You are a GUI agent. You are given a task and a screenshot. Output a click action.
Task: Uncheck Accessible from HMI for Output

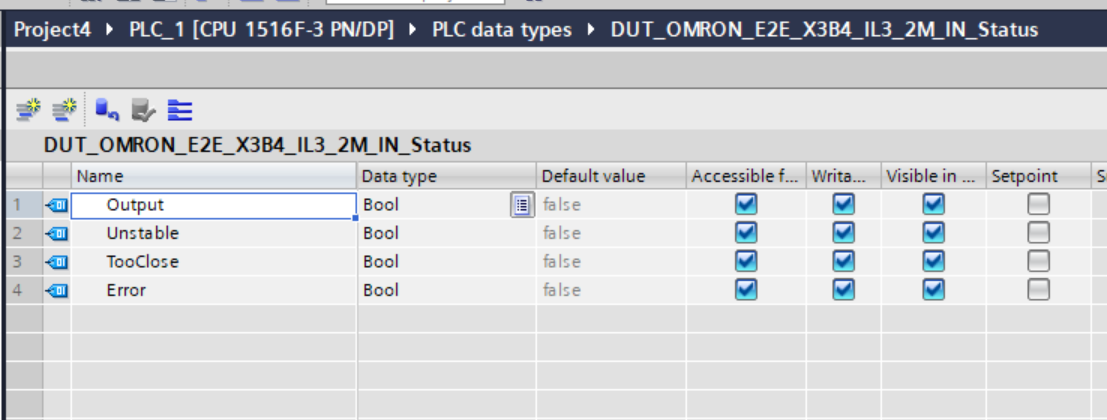(746, 205)
